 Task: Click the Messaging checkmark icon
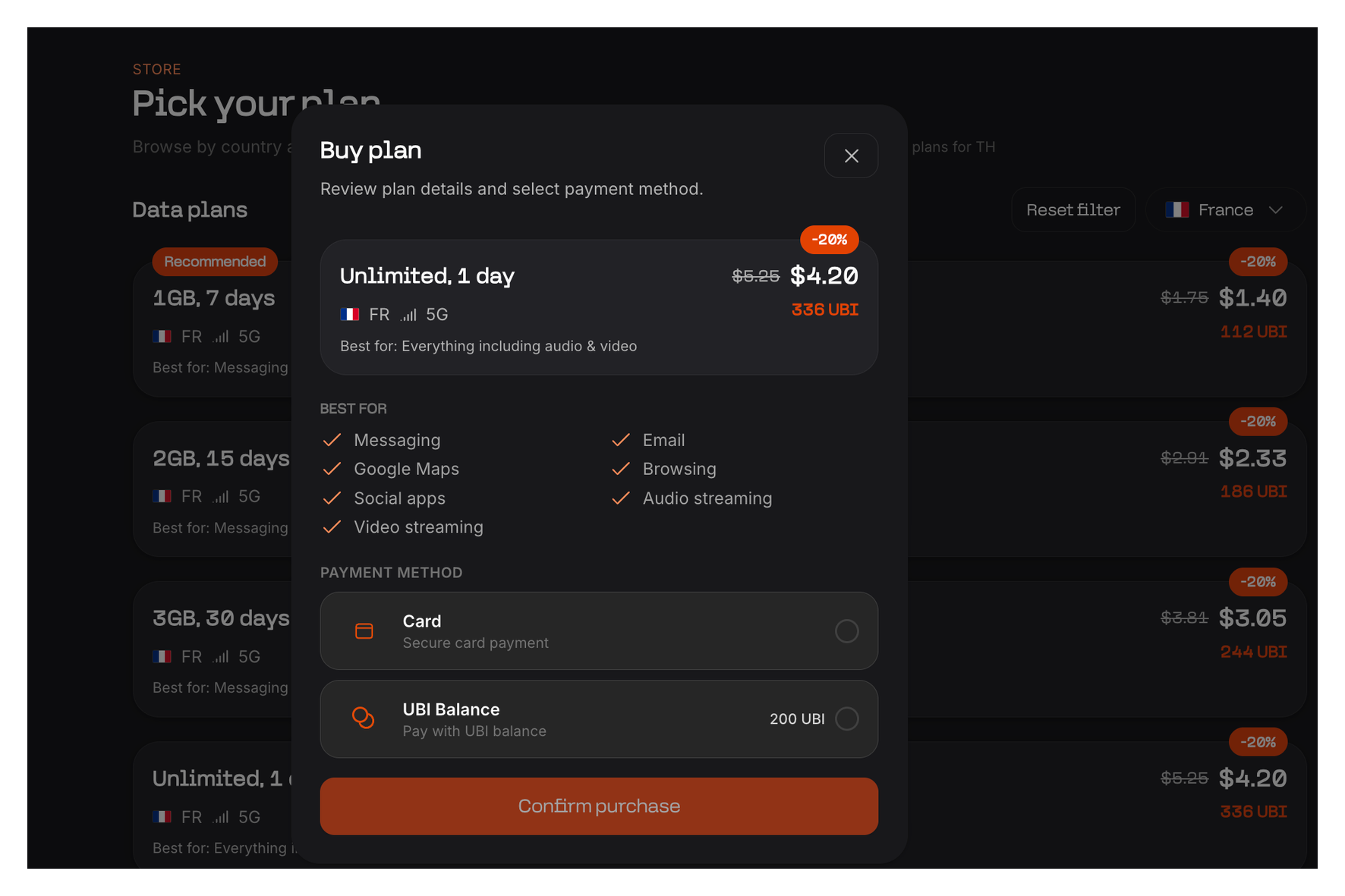[332, 440]
